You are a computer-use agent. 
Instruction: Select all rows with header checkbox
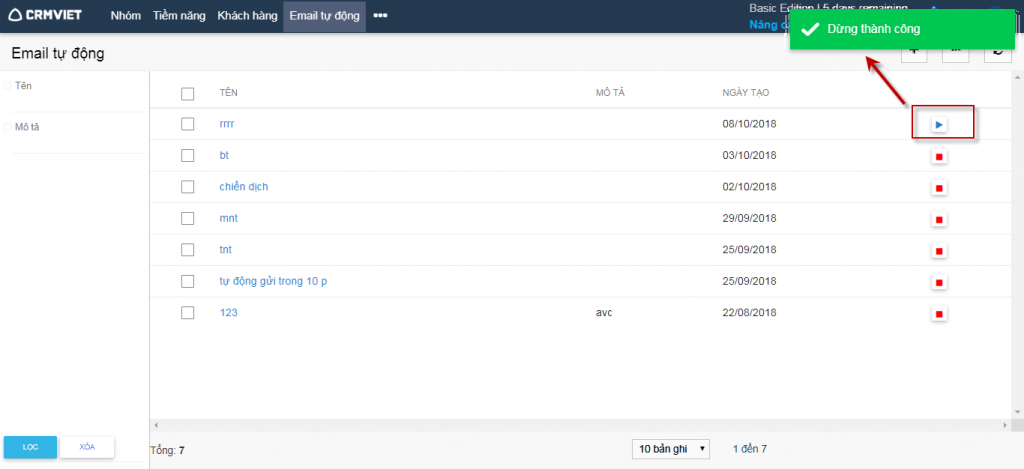point(187,93)
